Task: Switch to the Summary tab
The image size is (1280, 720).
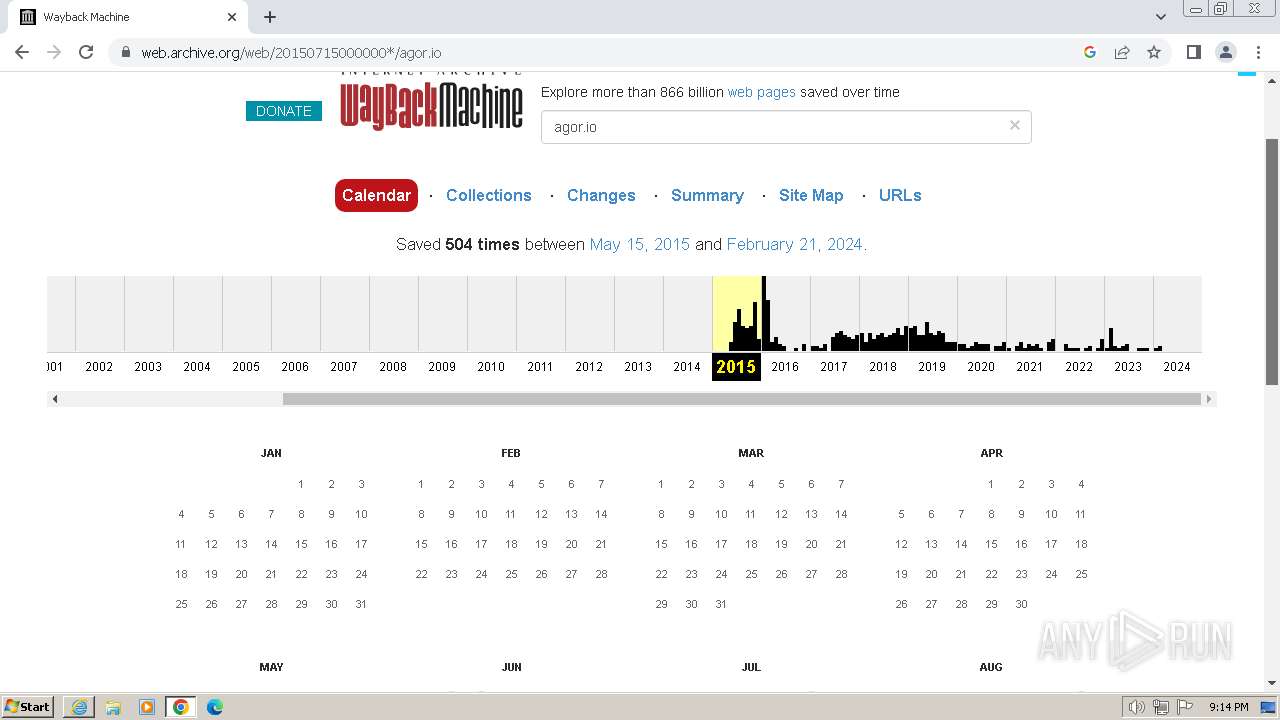Action: pos(707,195)
